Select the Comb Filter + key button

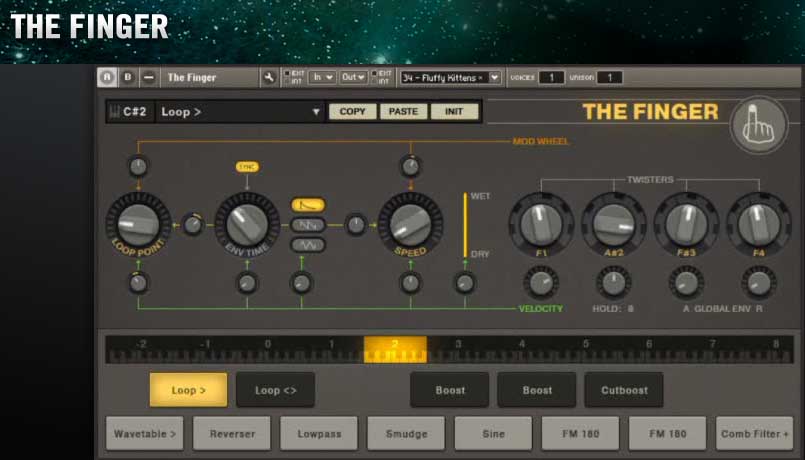pos(755,434)
